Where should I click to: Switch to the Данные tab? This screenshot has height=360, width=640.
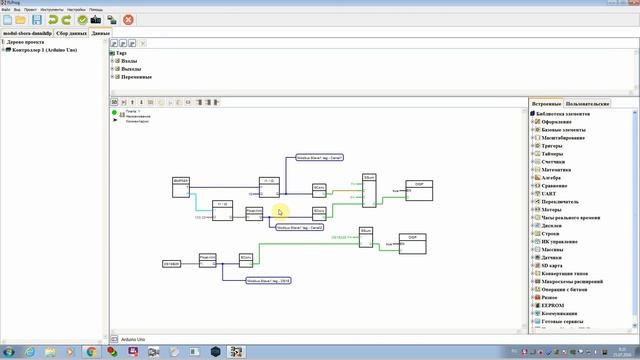click(x=100, y=33)
